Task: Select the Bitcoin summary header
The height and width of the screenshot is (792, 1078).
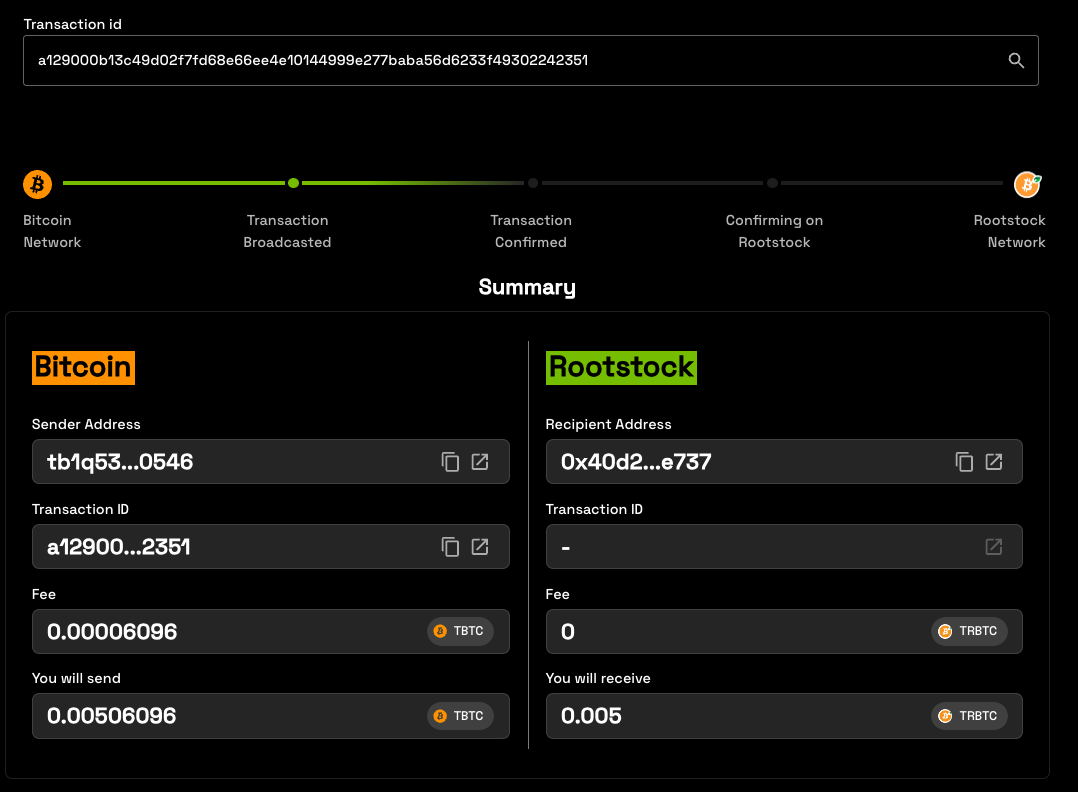Action: click(83, 368)
